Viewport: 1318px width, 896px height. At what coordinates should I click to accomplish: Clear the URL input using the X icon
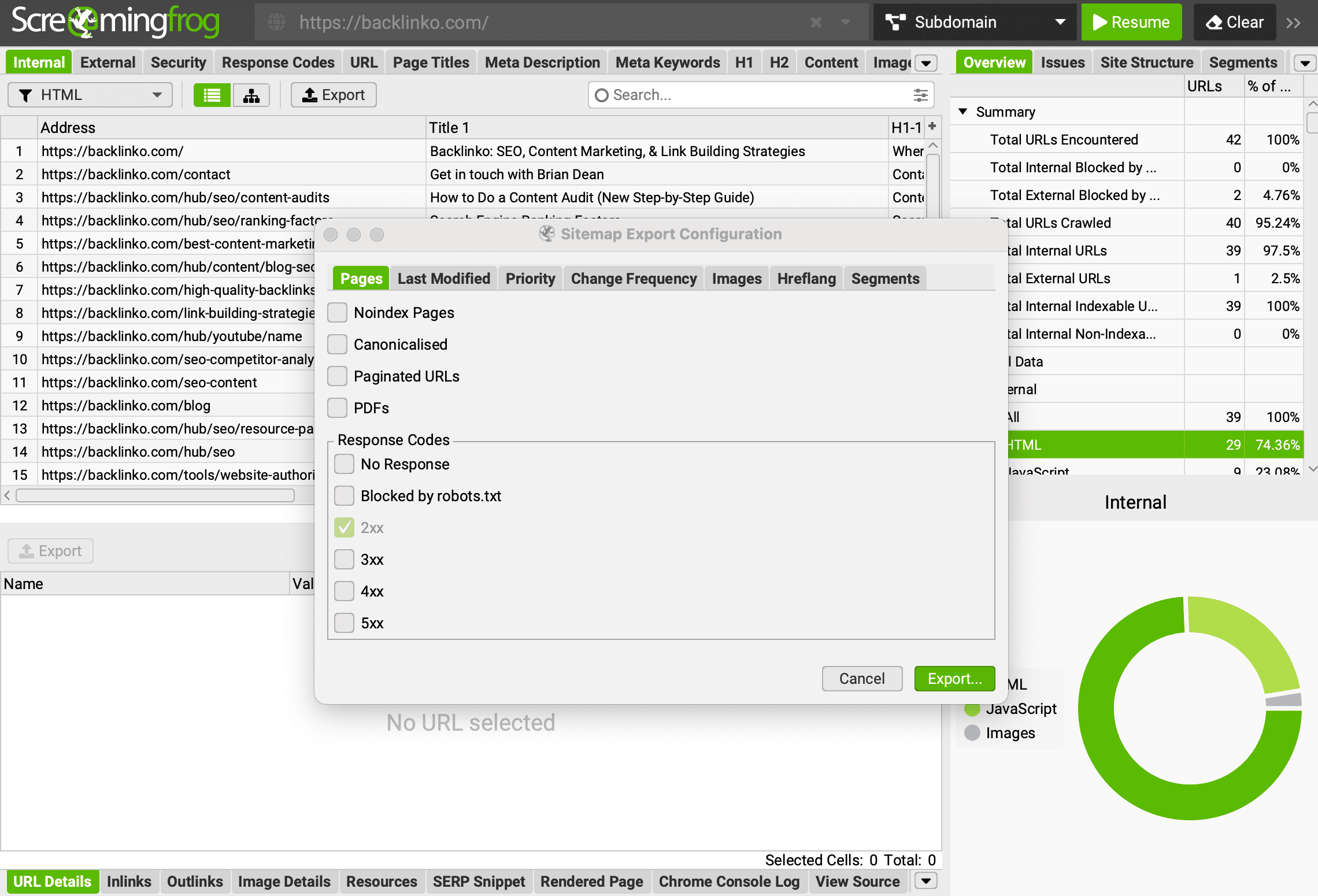tap(816, 23)
